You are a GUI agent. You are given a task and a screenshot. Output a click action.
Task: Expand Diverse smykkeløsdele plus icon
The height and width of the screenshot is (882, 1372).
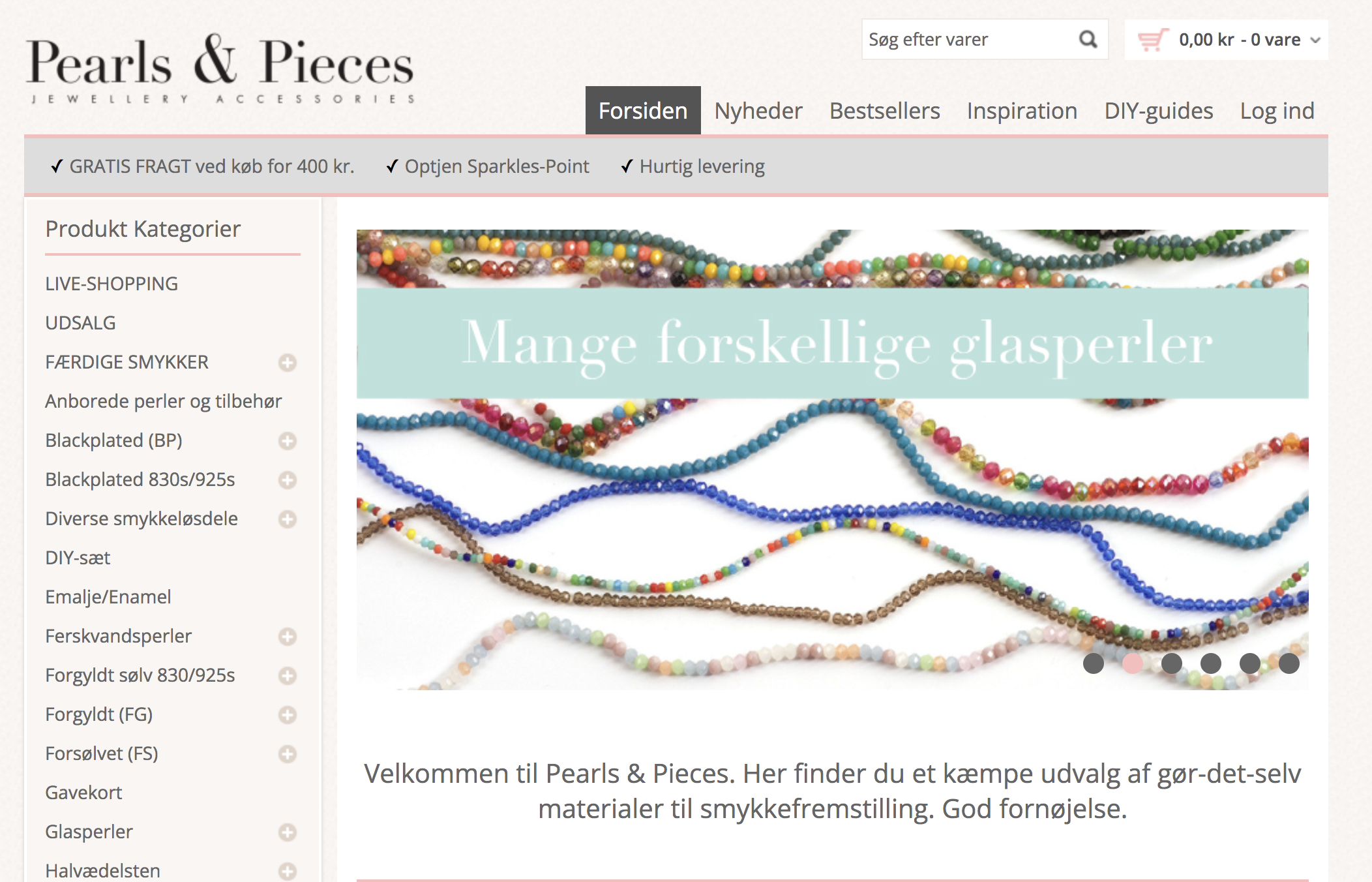pos(288,519)
